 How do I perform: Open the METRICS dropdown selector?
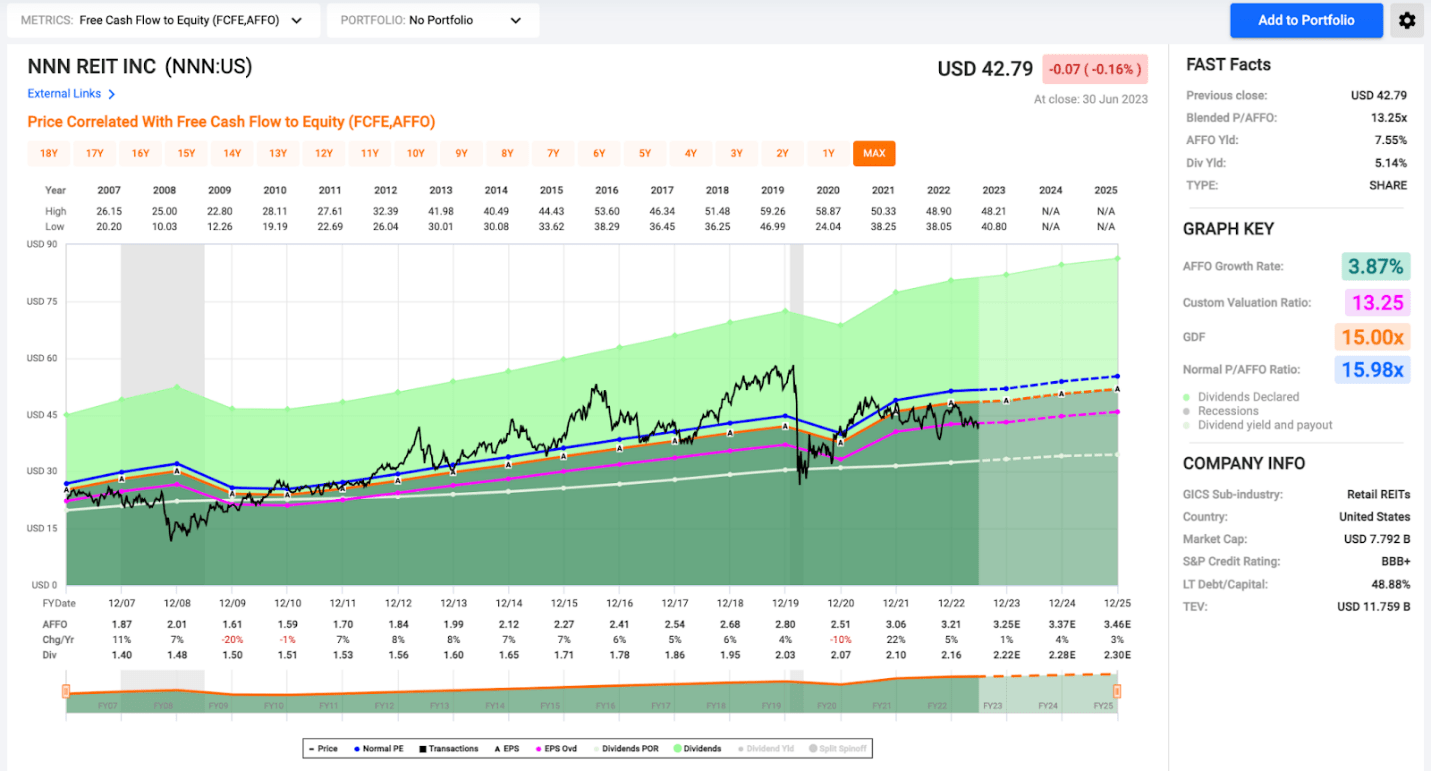(x=164, y=20)
